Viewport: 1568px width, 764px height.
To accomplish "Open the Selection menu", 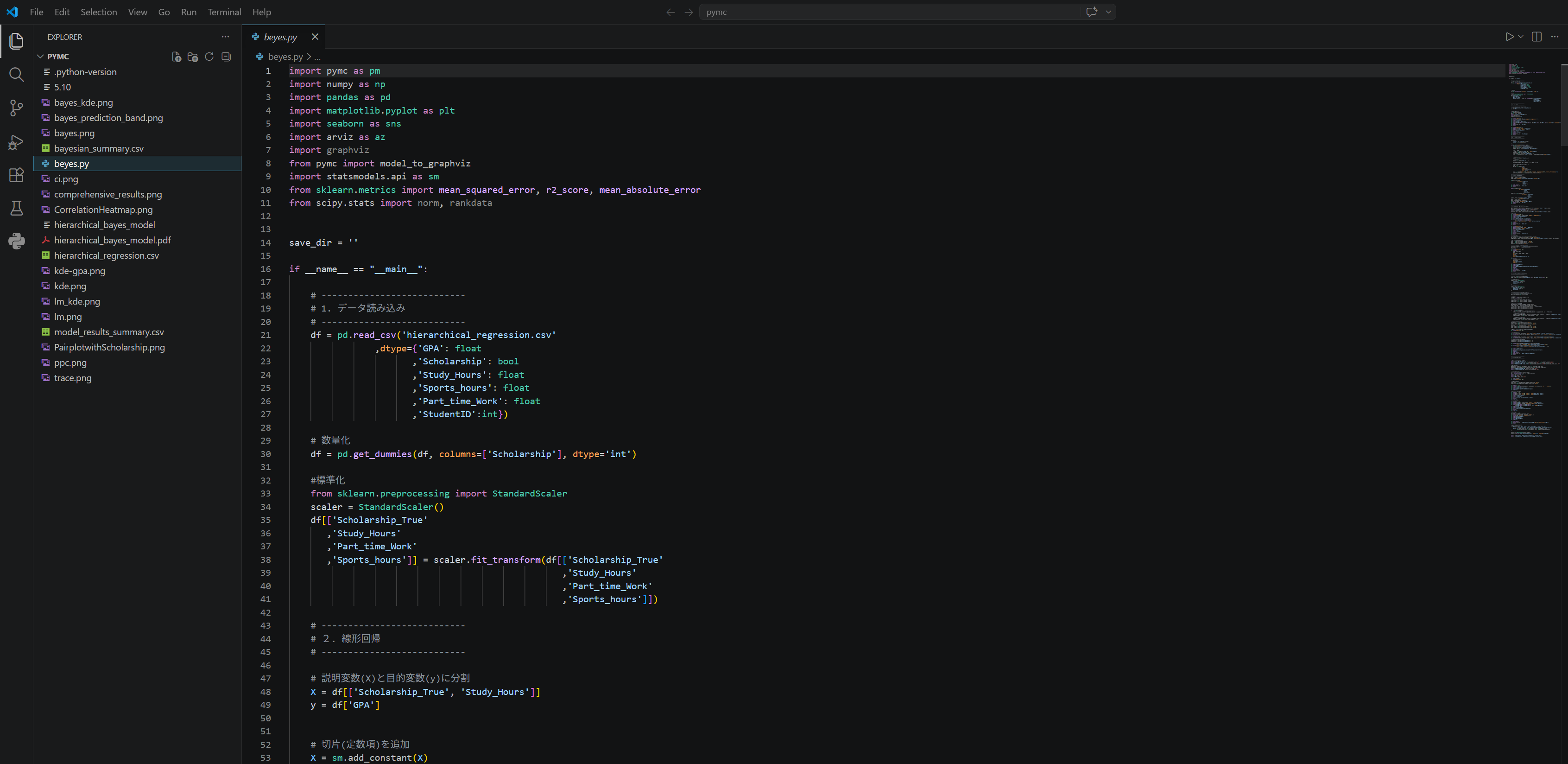I will 99,12.
